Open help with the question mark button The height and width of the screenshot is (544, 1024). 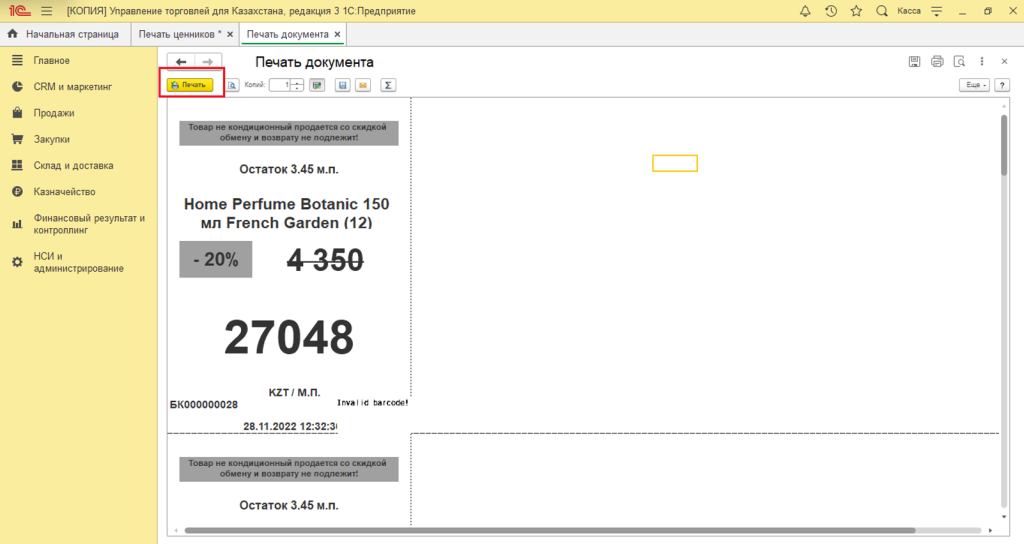[x=1002, y=85]
